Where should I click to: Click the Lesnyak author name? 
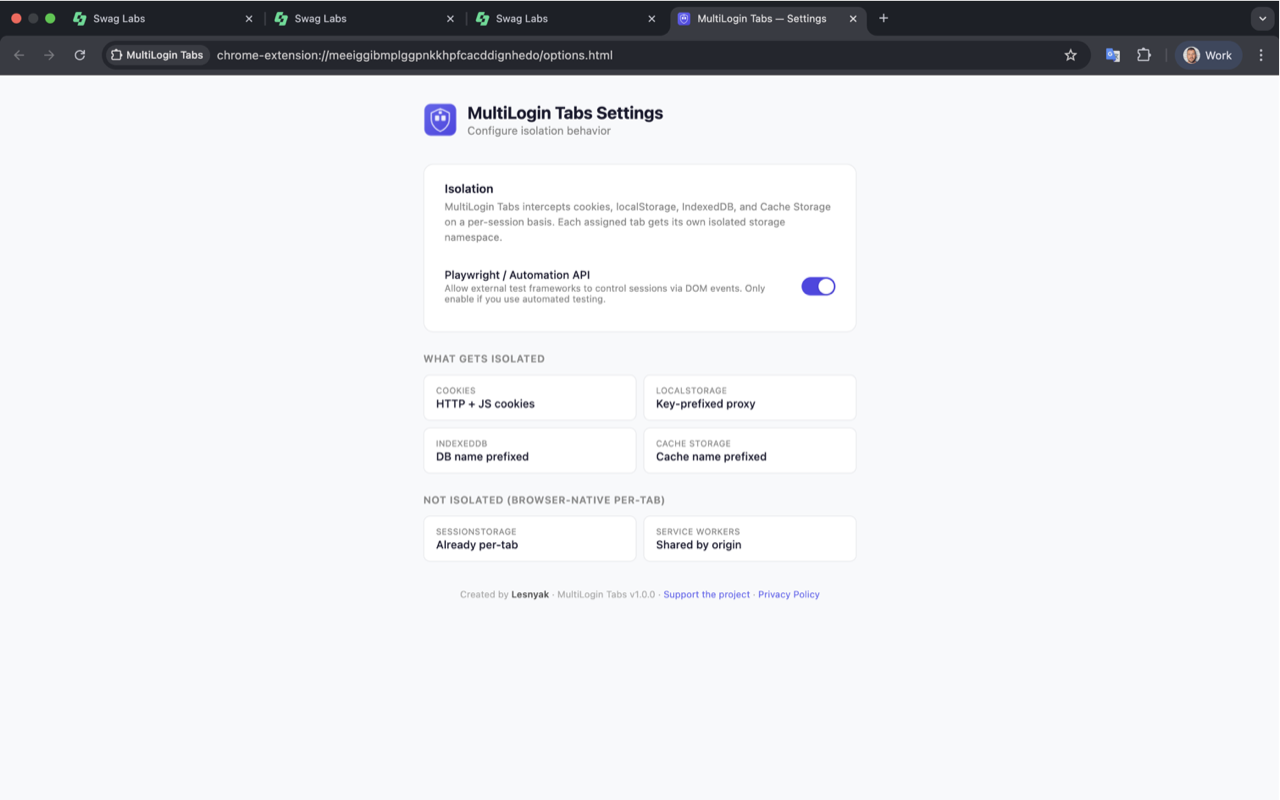pos(530,594)
